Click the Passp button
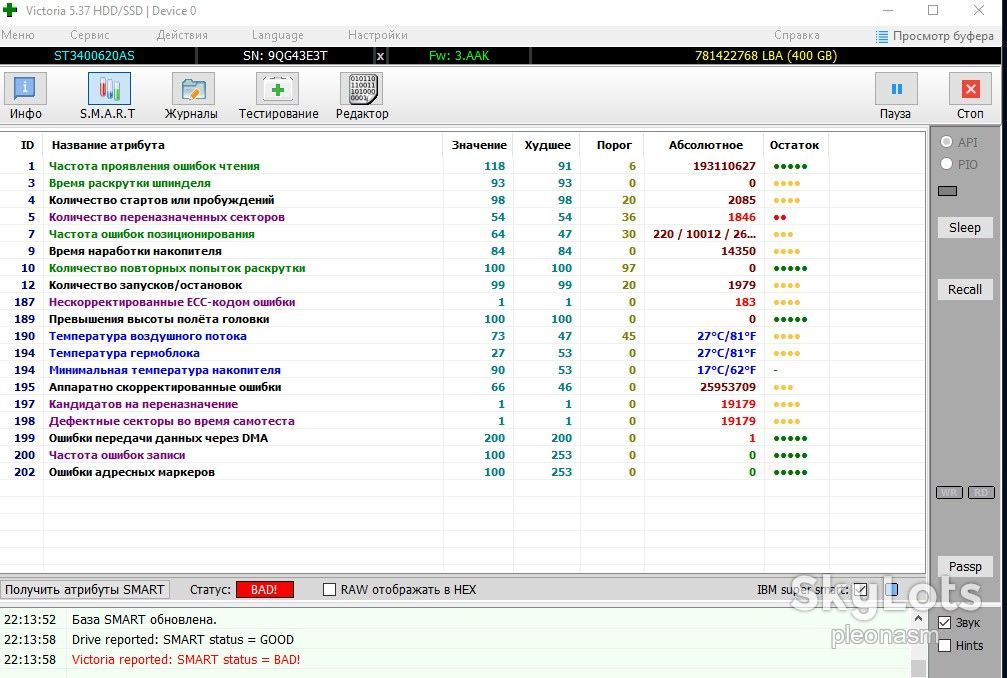 click(965, 566)
